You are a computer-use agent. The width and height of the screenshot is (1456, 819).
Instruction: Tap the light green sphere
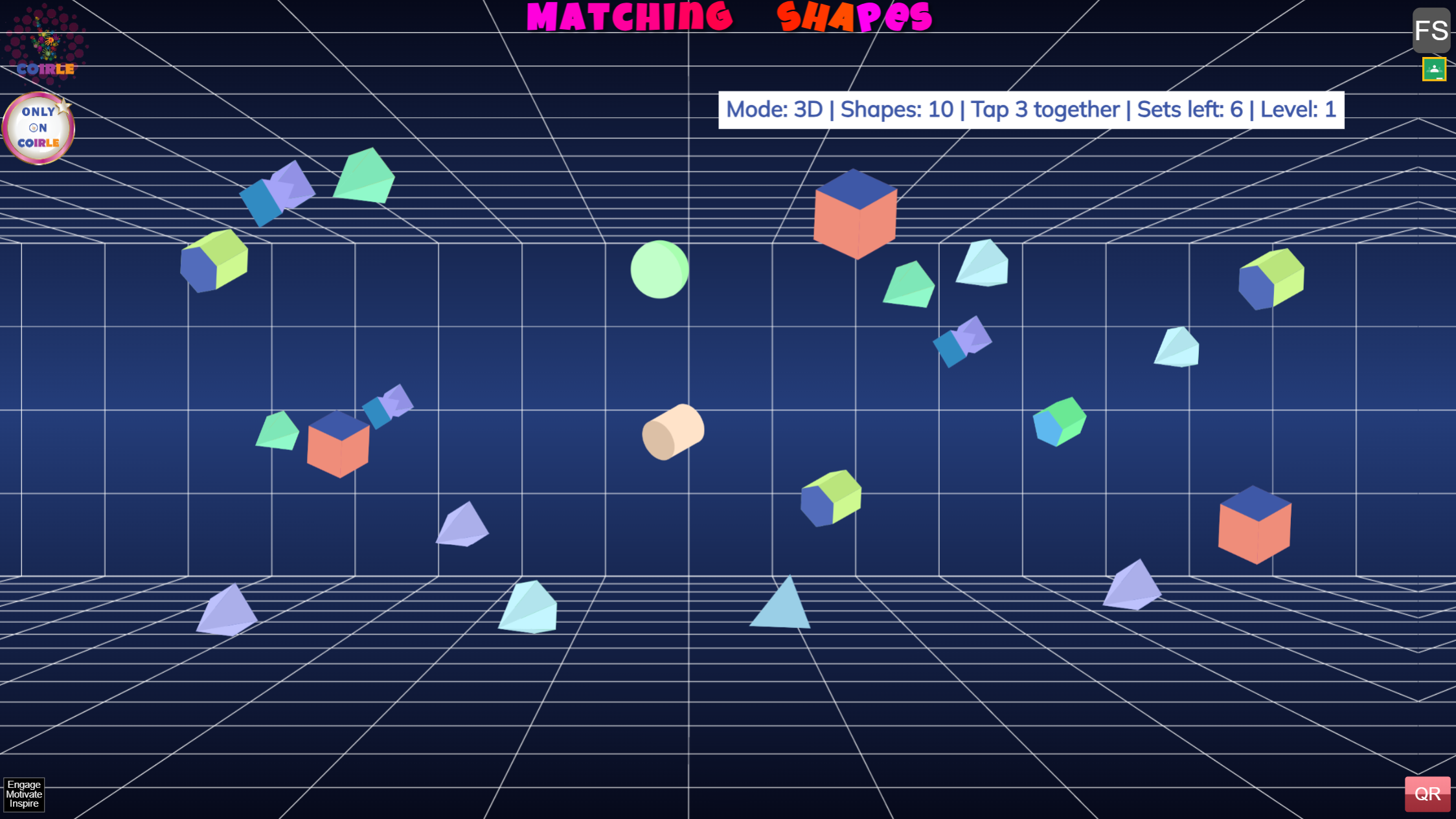coord(659,269)
